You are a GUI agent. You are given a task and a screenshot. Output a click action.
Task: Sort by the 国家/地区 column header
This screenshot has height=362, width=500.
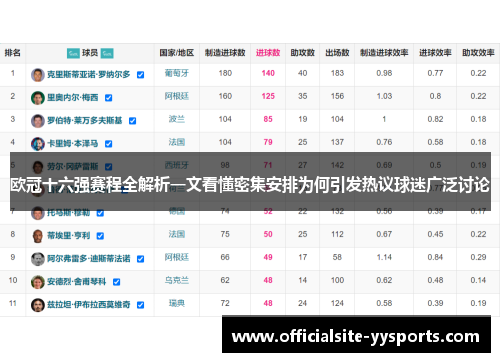click(x=177, y=53)
